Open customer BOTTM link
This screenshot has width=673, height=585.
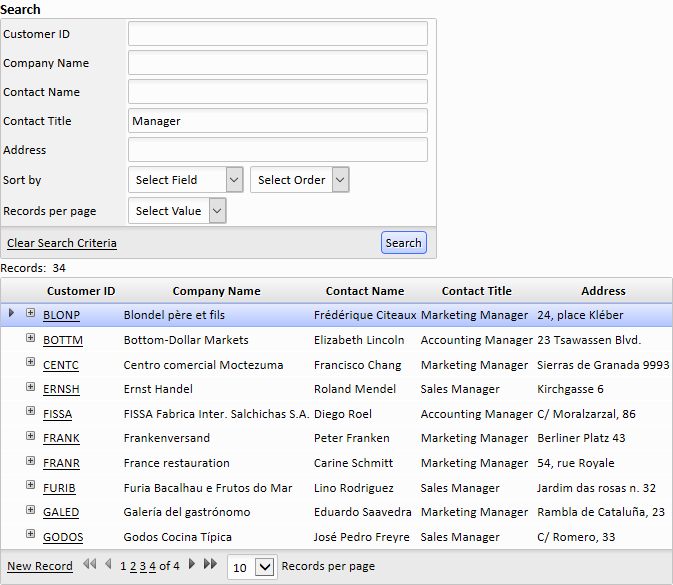click(x=63, y=340)
